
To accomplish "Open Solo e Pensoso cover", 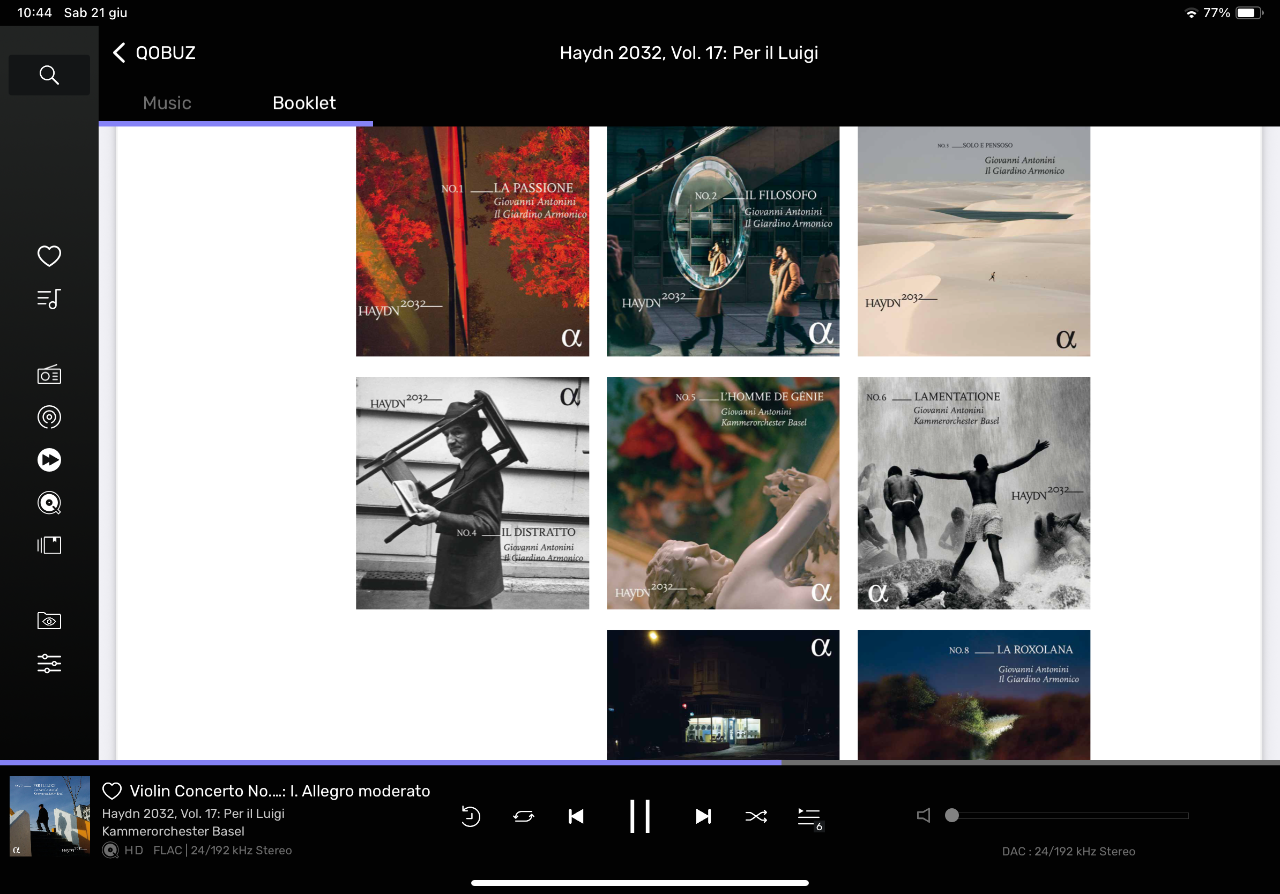I will coord(974,241).
